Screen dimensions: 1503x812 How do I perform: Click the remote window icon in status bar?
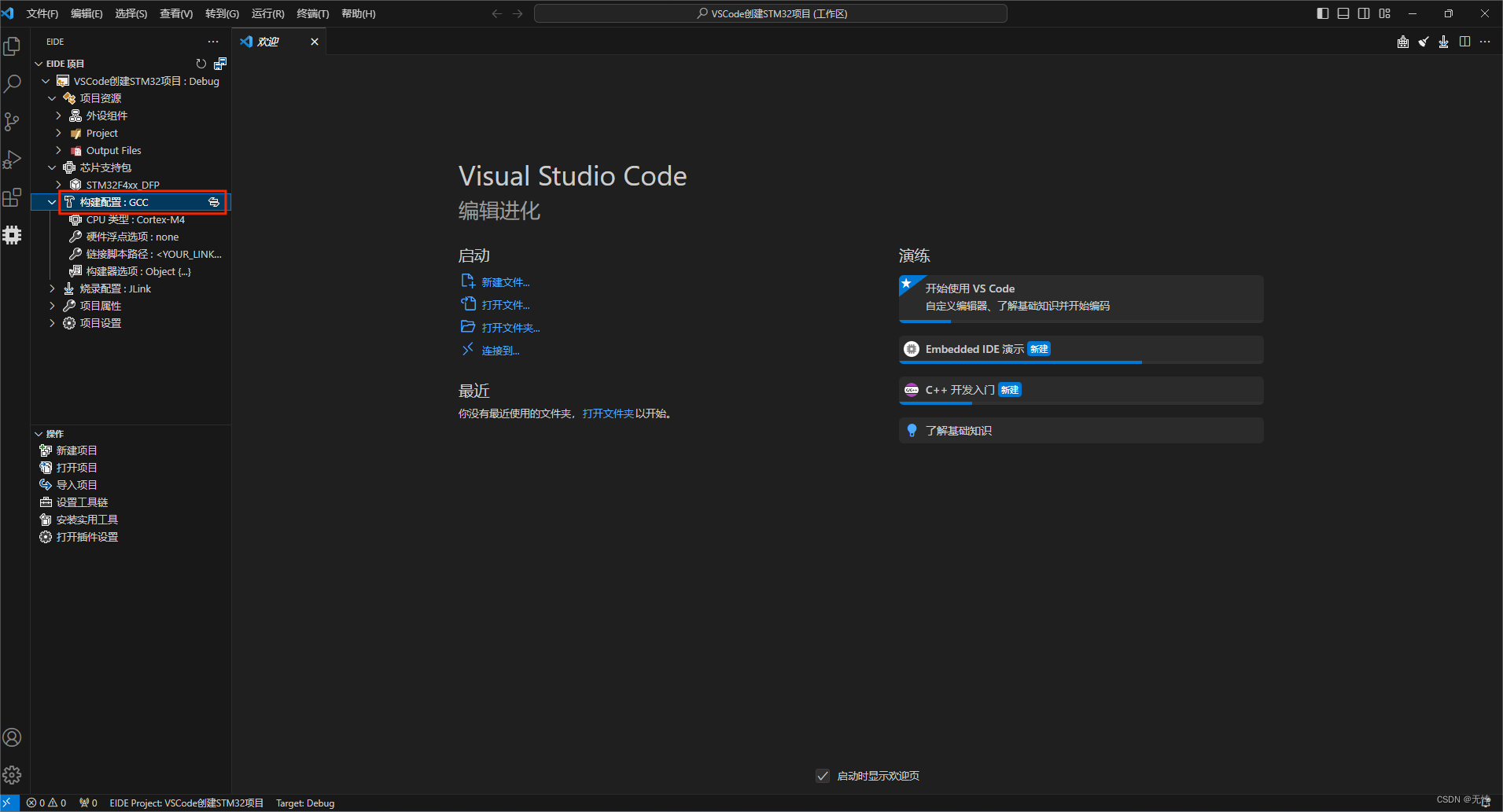pos(9,803)
